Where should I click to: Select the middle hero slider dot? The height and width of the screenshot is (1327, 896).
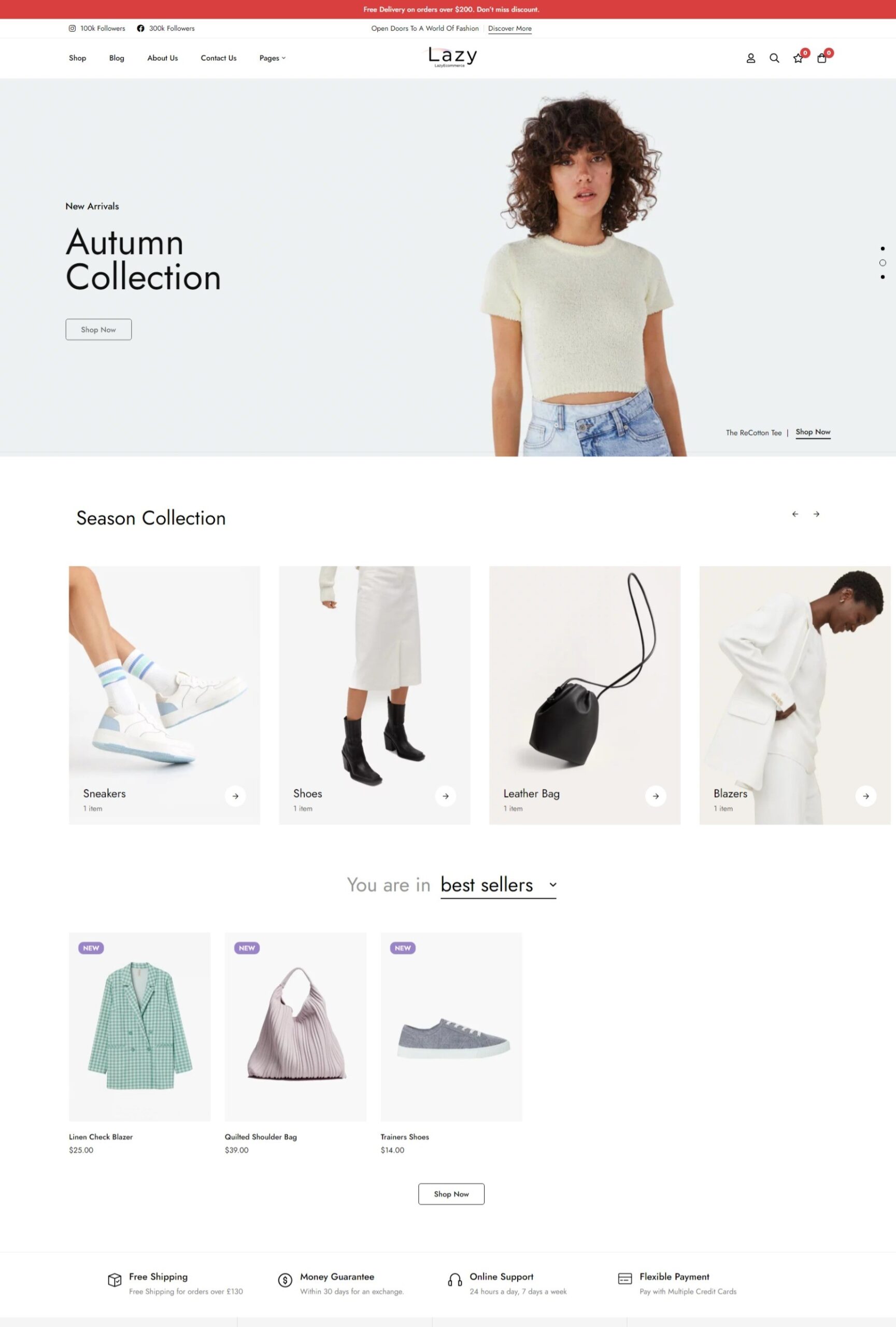click(x=883, y=263)
